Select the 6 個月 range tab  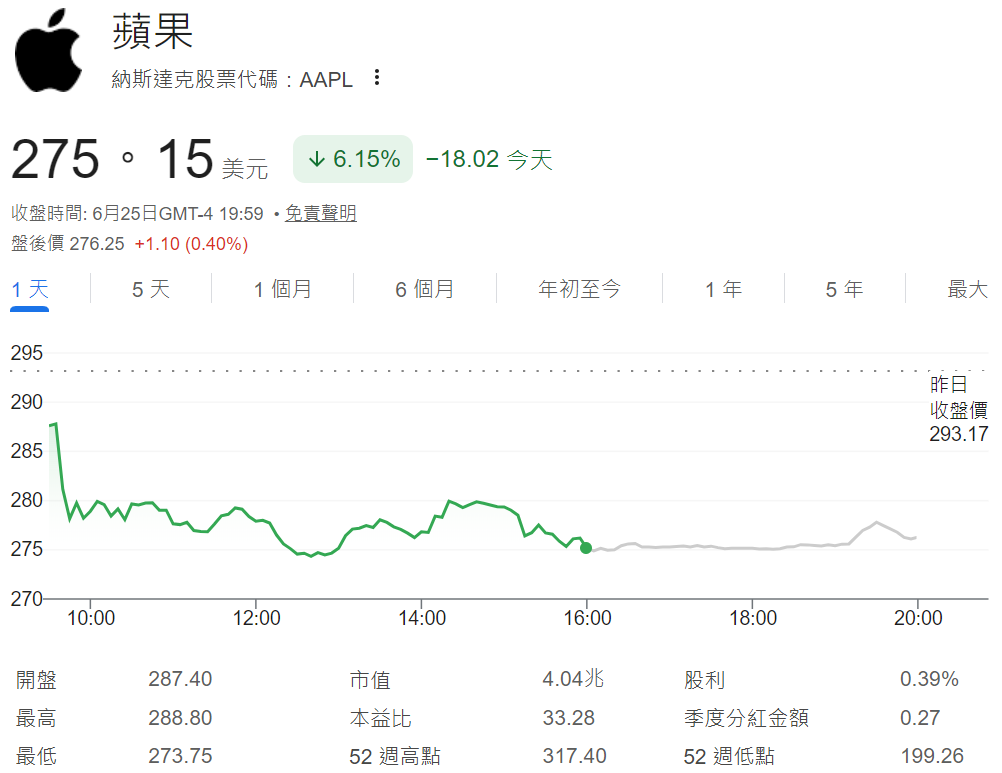coord(424,289)
